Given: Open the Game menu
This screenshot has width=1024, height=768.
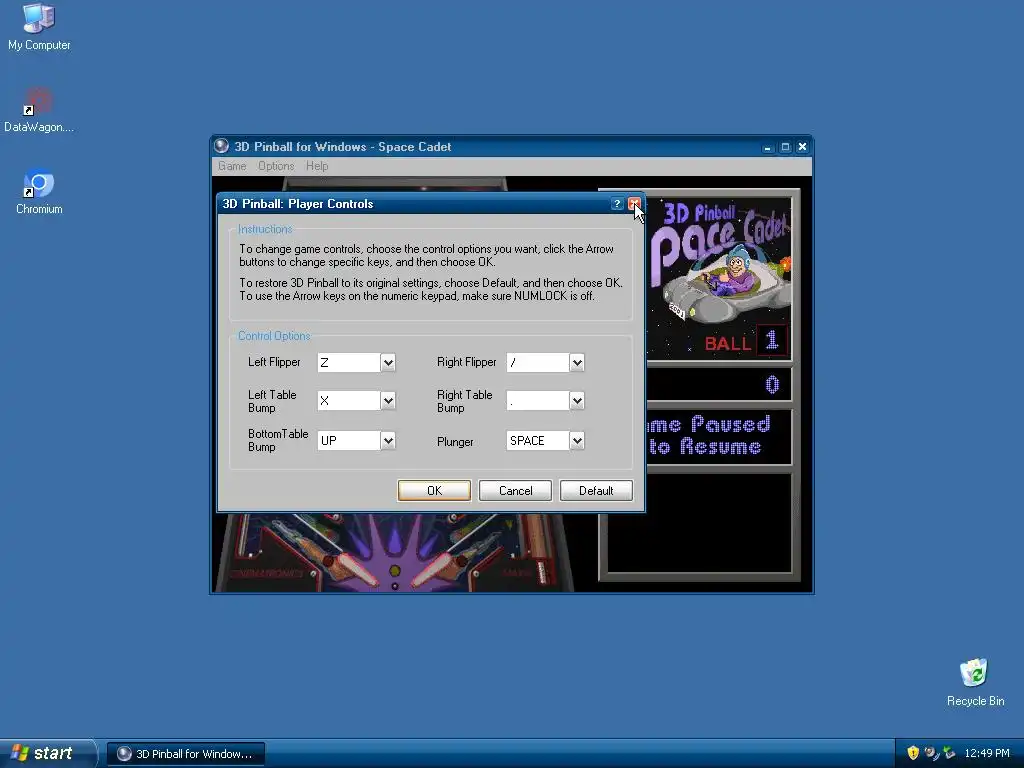Looking at the screenshot, I should 232,166.
